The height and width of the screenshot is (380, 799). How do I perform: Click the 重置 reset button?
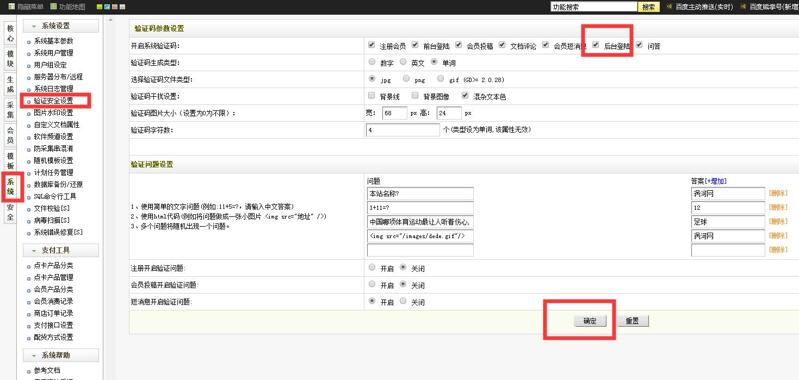coord(632,321)
